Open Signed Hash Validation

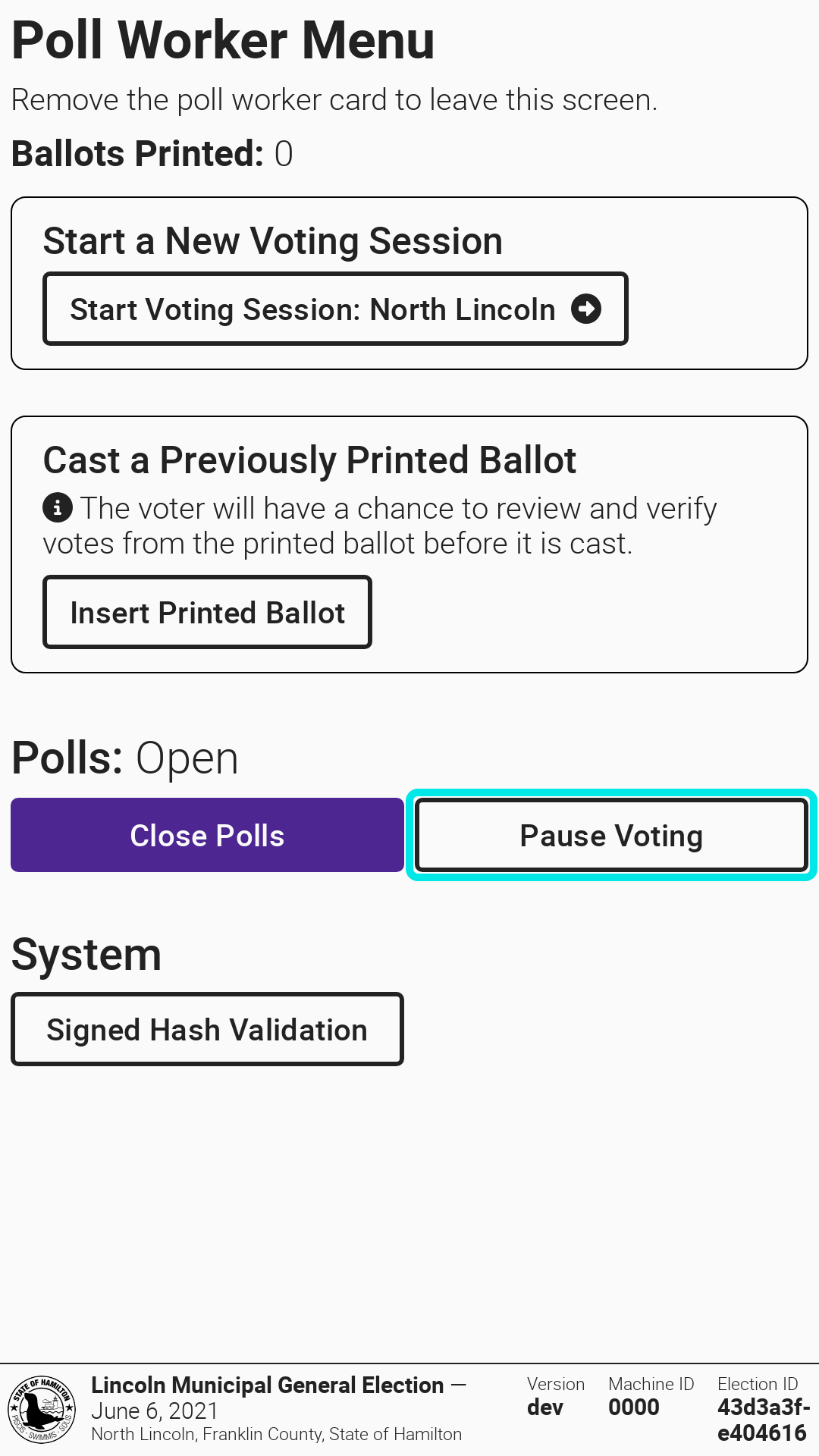click(207, 1029)
